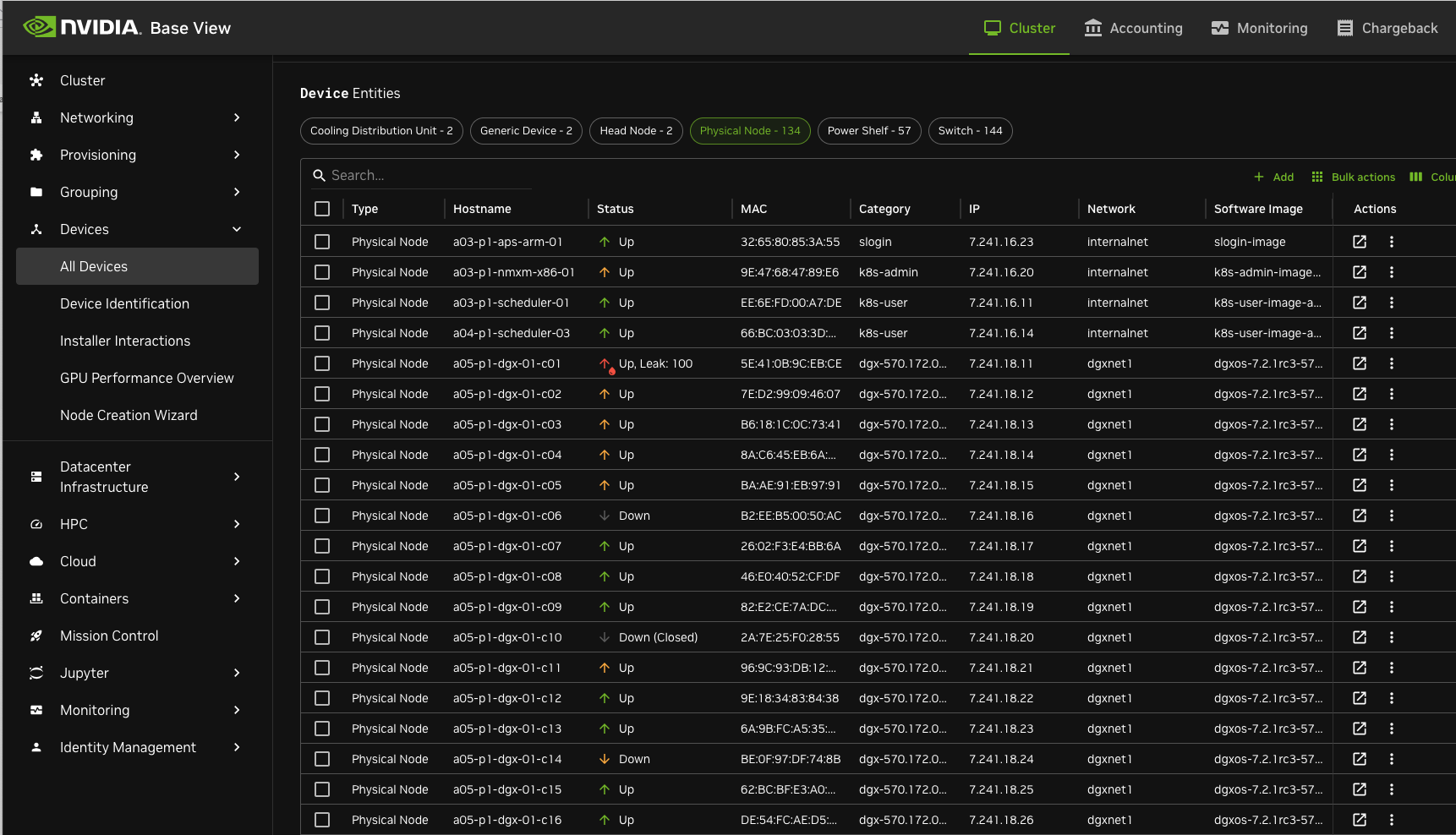The height and width of the screenshot is (835, 1456).
Task: Open GPU Performance Overview page
Action: point(146,378)
